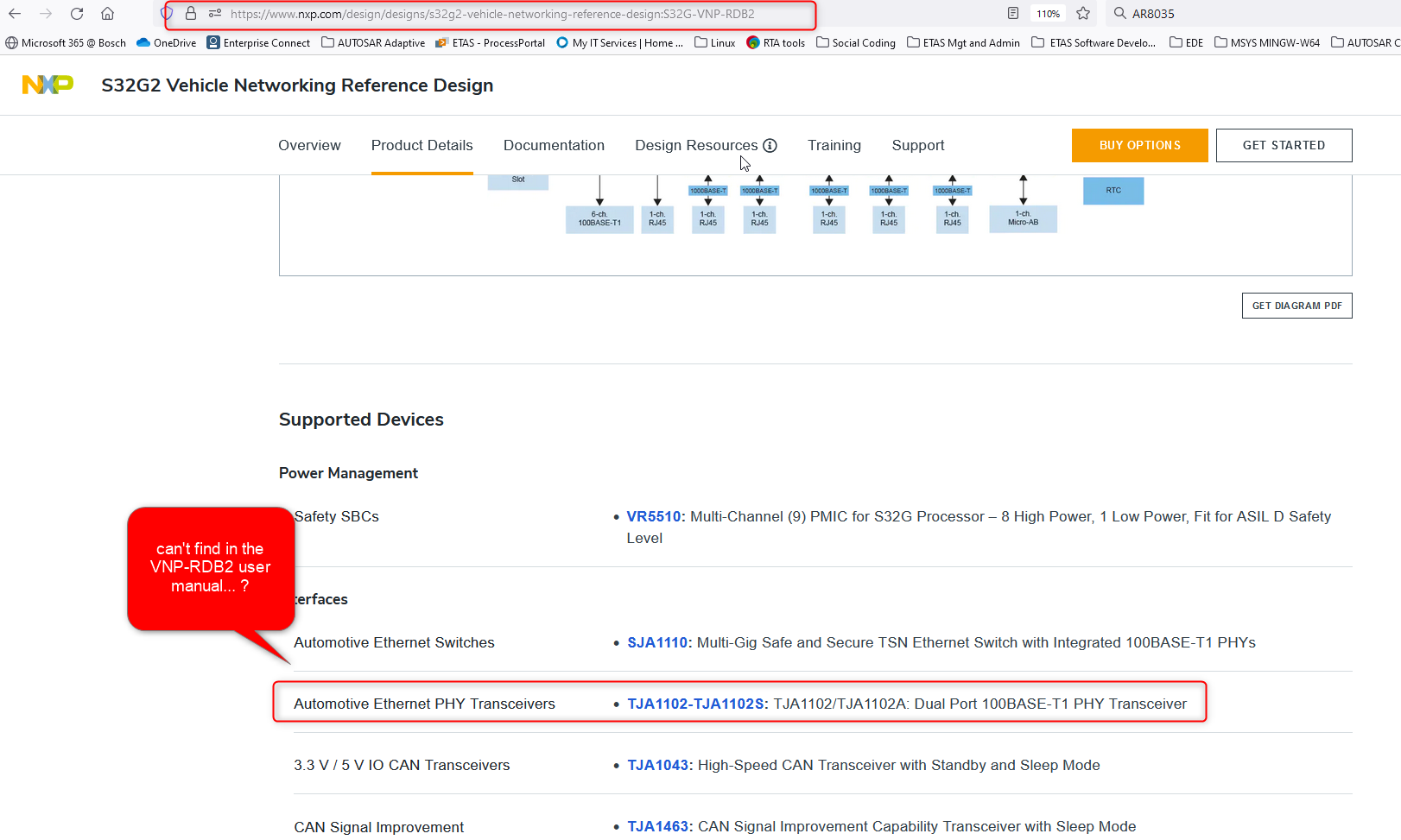Open the OneDrive bookmark
This screenshot has height=840, width=1401.
point(165,42)
